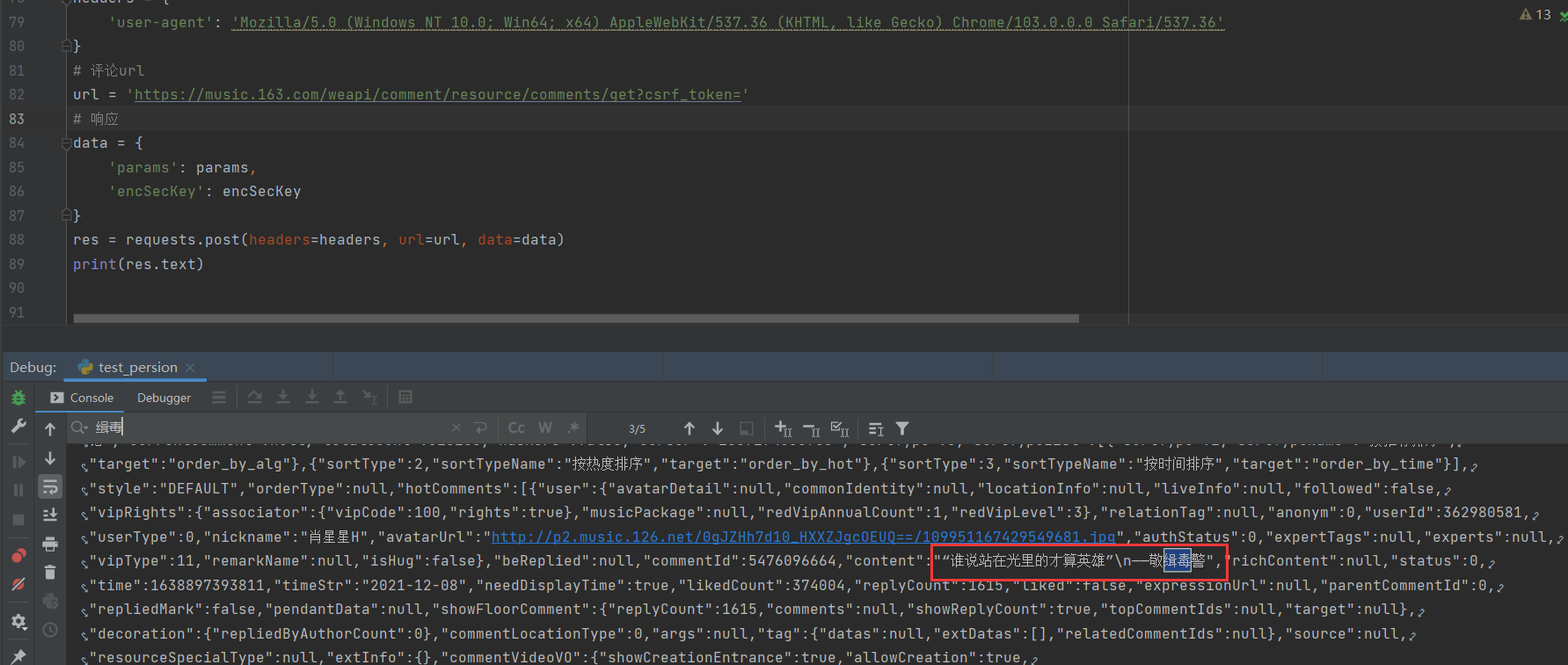Click the green Rerun debug bug icon

(18, 398)
